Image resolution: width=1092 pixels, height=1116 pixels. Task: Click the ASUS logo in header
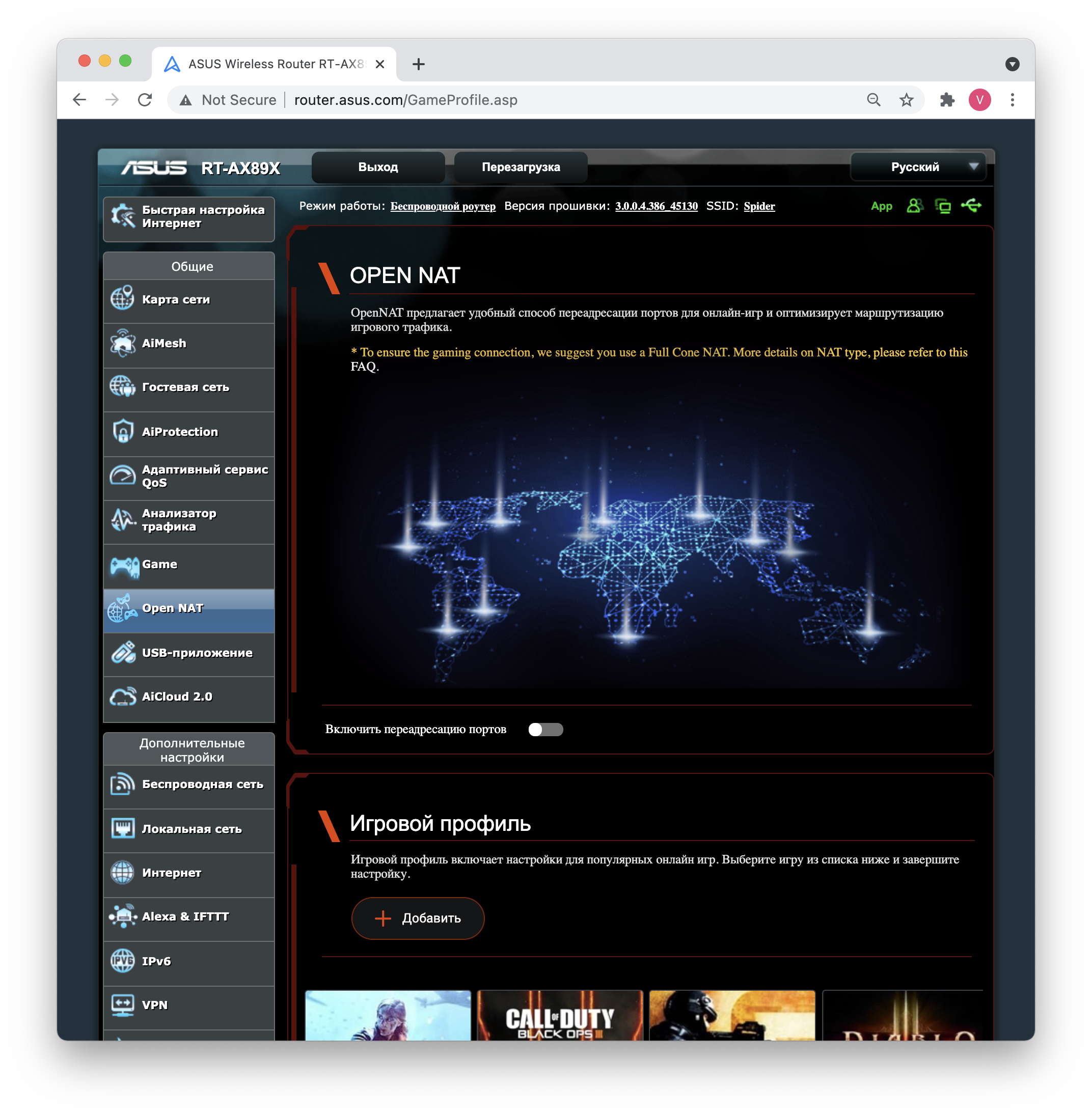point(154,168)
